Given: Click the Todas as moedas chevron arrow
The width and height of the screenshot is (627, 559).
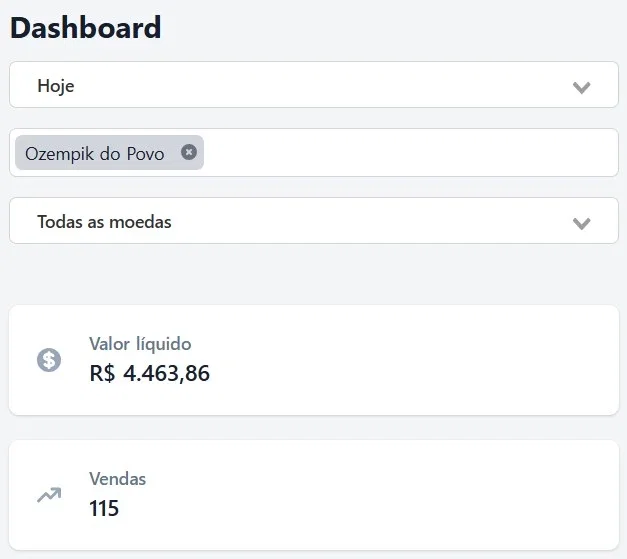Looking at the screenshot, I should 582,222.
